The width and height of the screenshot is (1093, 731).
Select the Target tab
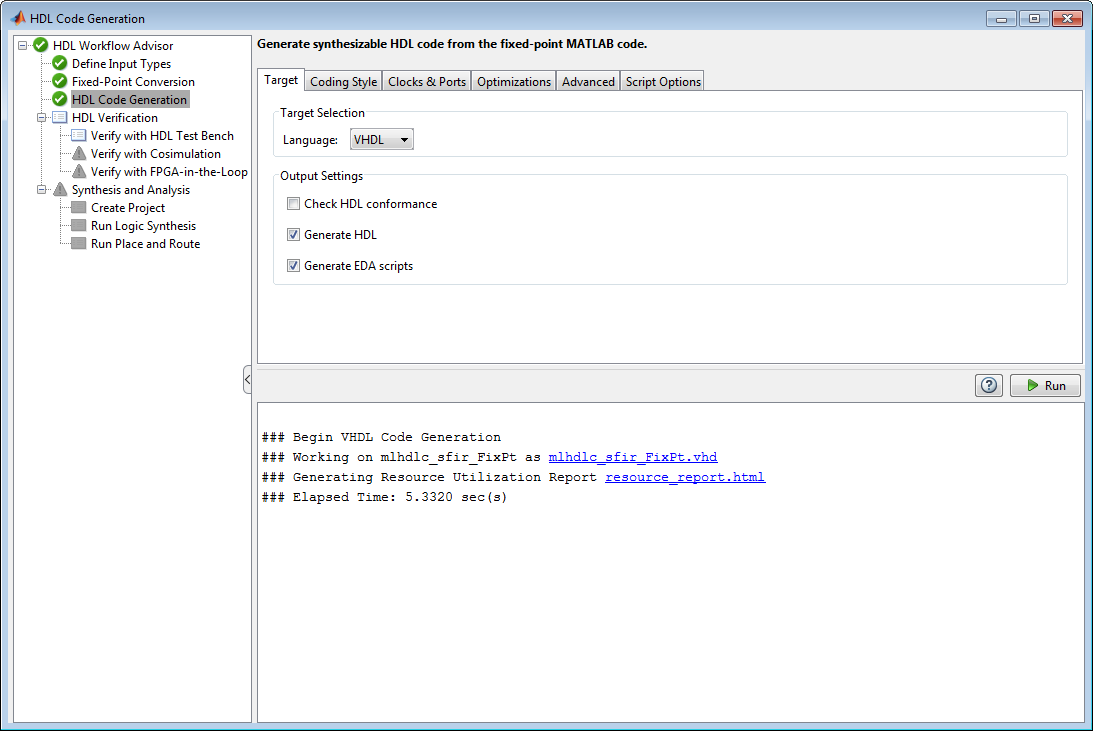(281, 80)
